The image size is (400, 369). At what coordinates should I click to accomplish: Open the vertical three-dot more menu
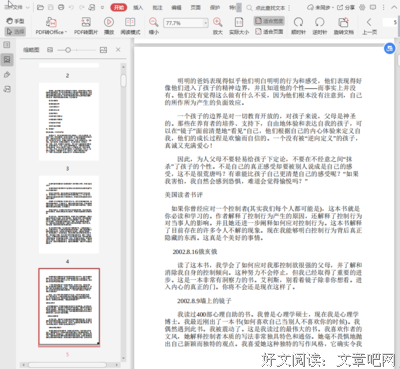[x=383, y=7]
